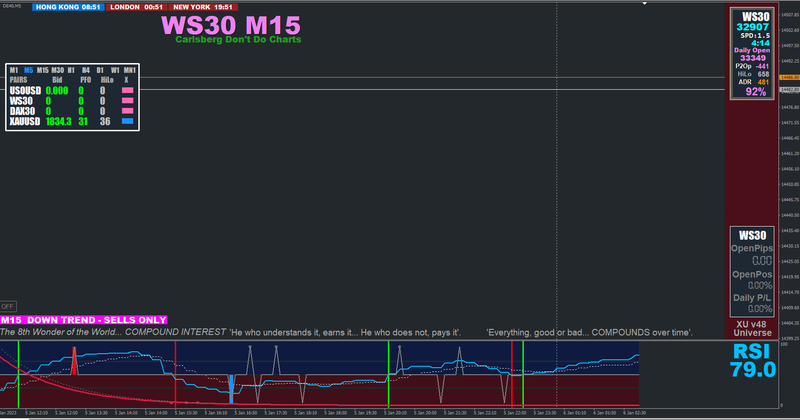Select the highlighted M5 timeframe
Image resolution: width=800 pixels, height=420 pixels.
click(29, 70)
